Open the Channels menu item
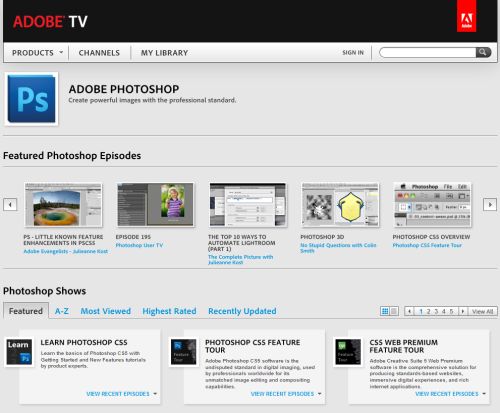This screenshot has height=413, width=500. (99, 53)
